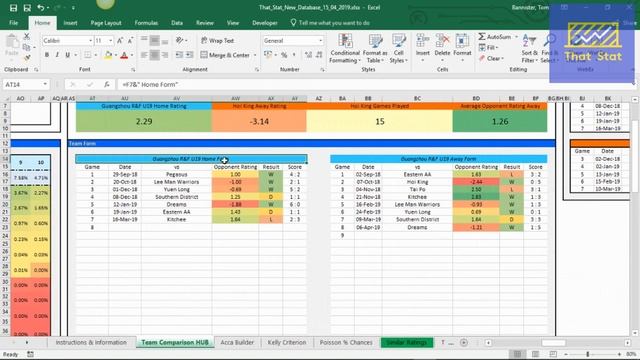The width and height of the screenshot is (640, 360).
Task: Switch to the Page Layout tab
Action: tap(106, 23)
